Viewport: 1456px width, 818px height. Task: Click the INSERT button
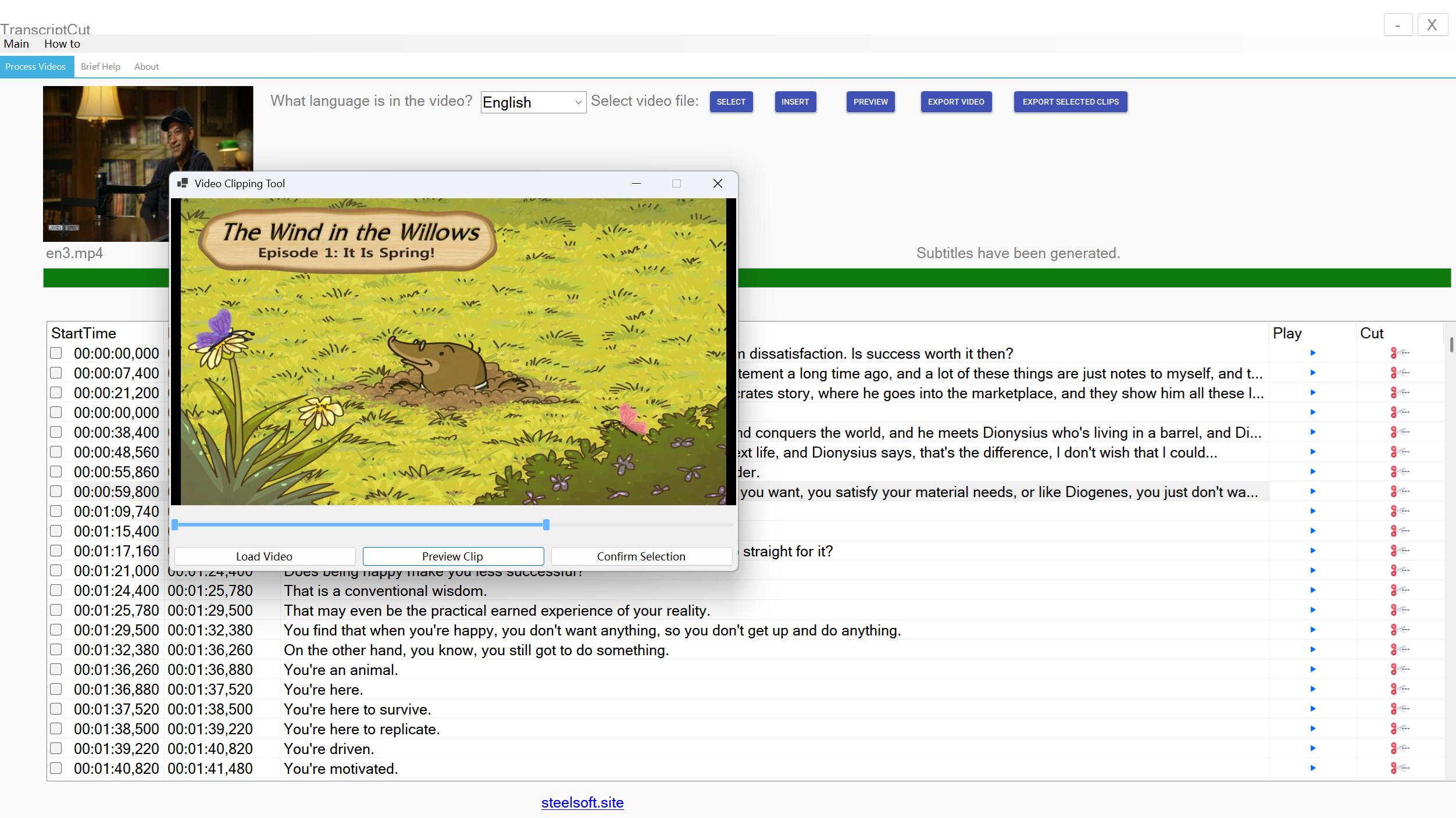coord(795,102)
